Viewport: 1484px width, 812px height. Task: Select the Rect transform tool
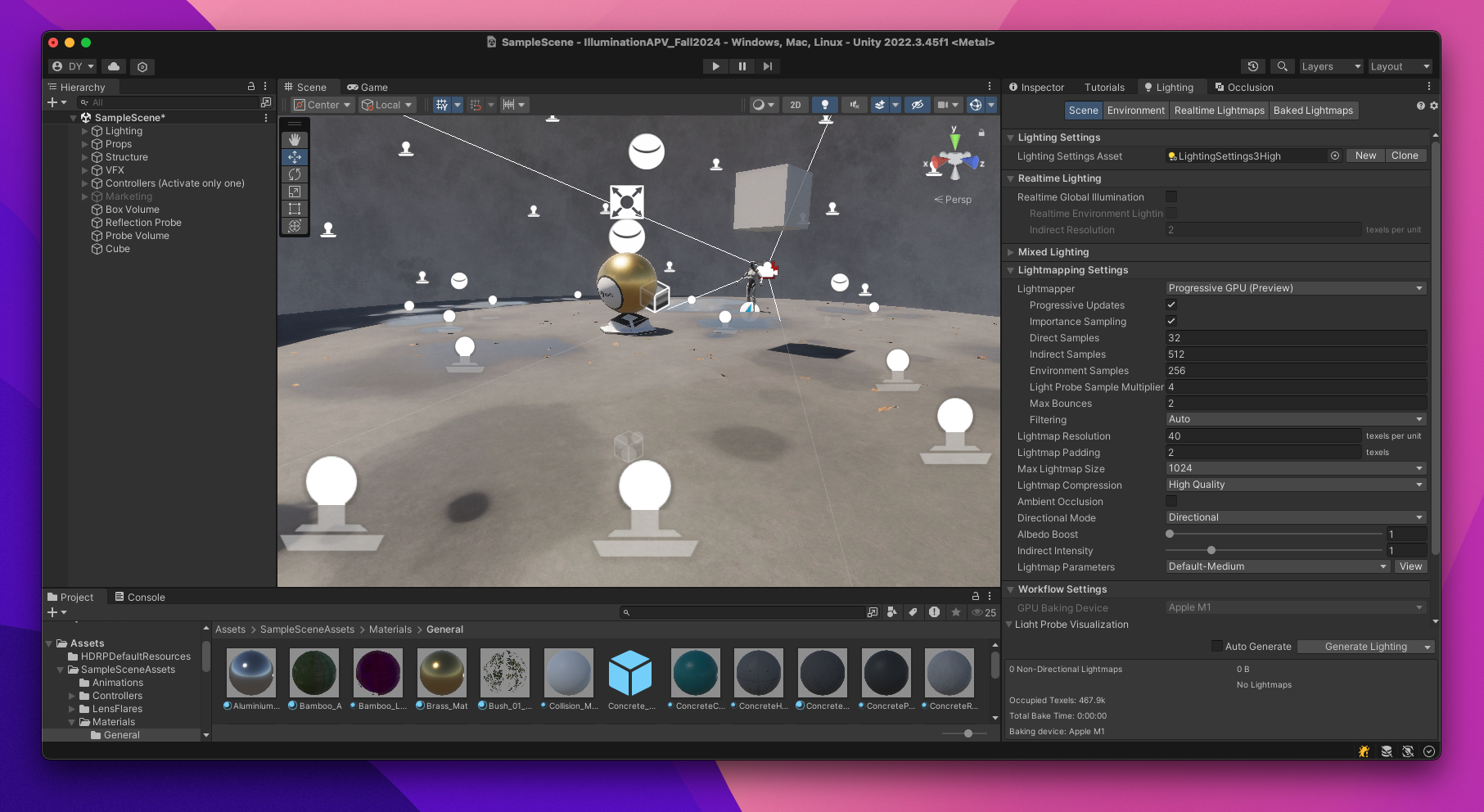295,209
